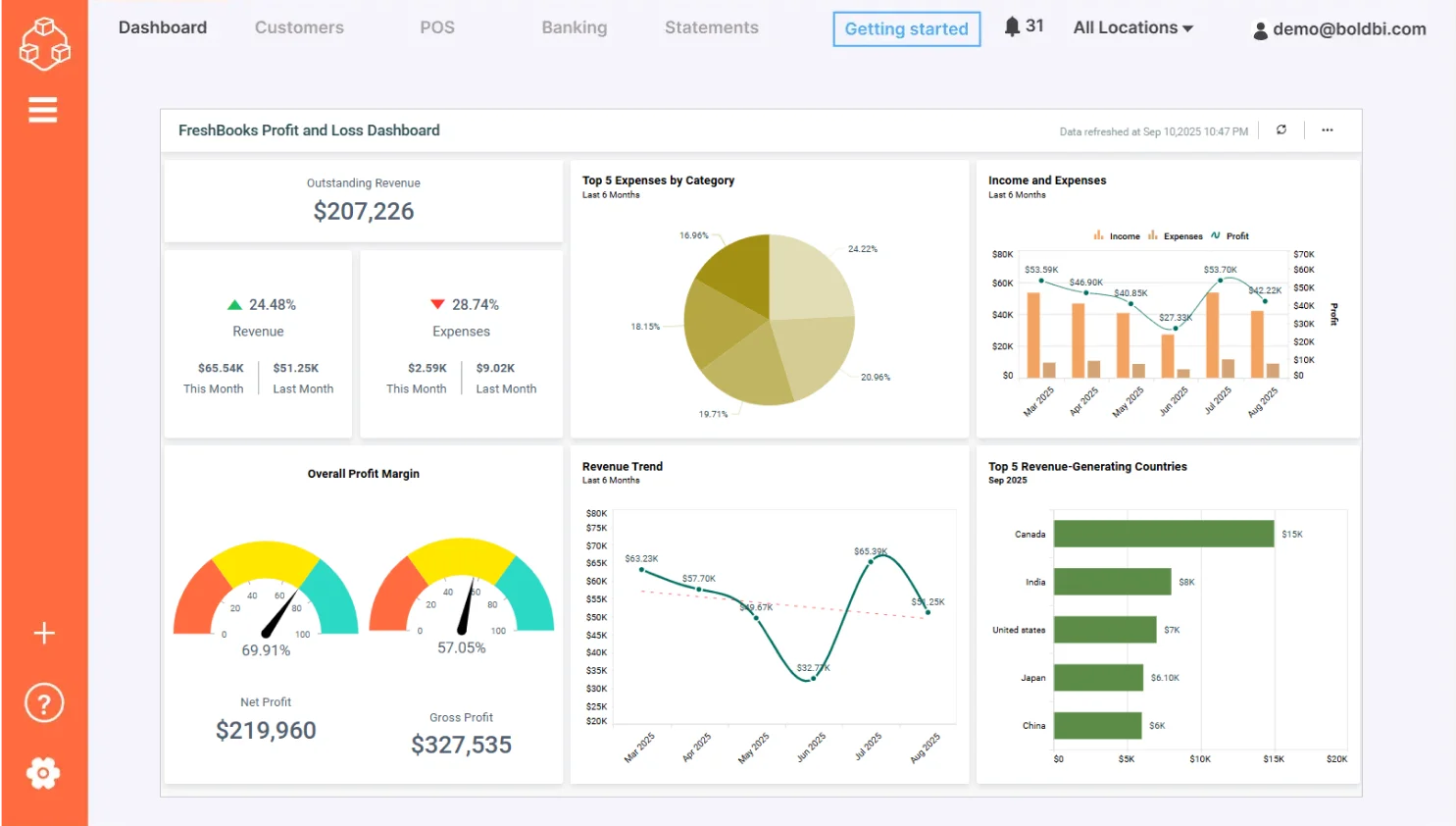The image size is (1456, 826).
Task: Click the Data refreshed timestamp text
Action: (x=1154, y=131)
